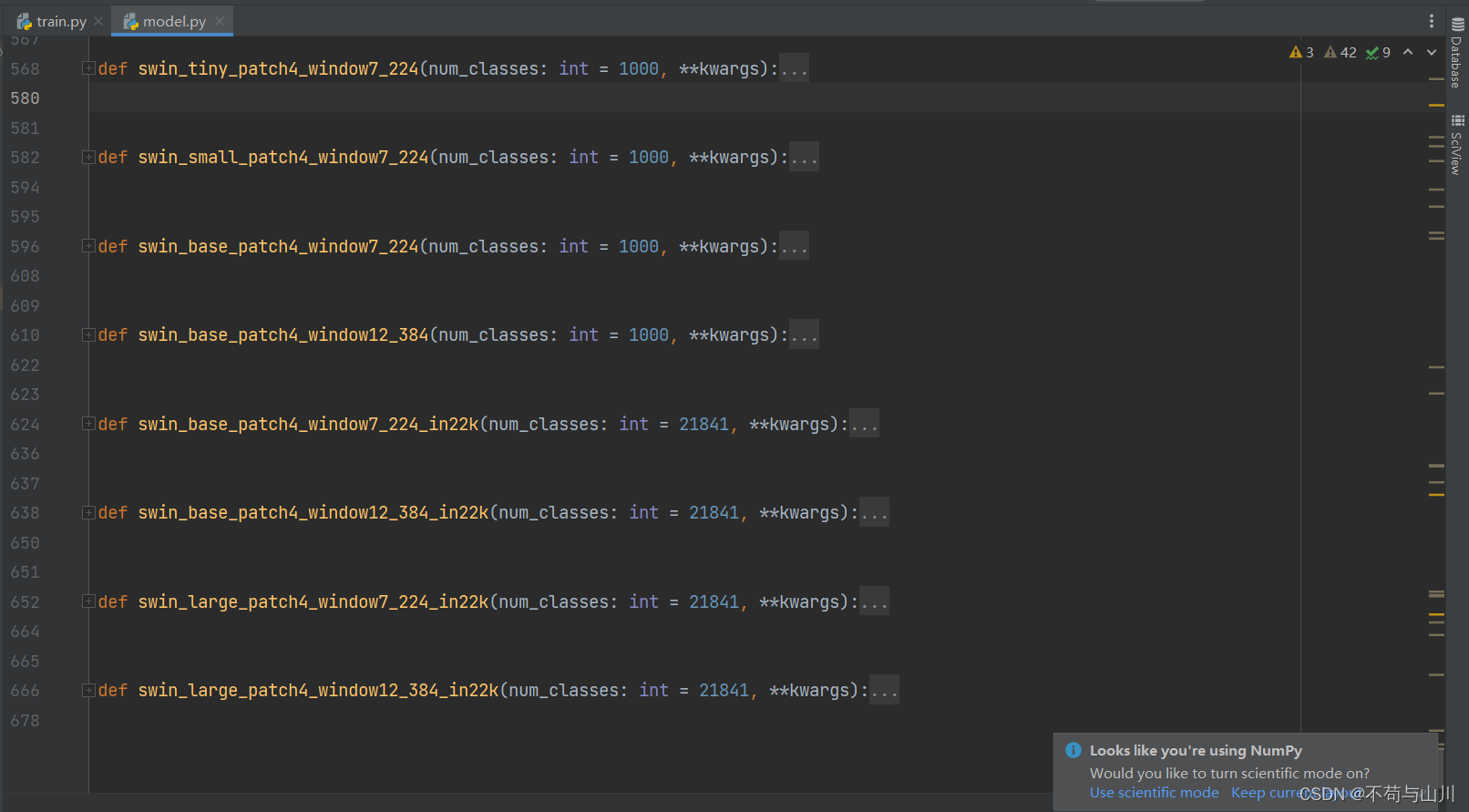This screenshot has width=1469, height=812.
Task: Click default value 1000 on line 568
Action: click(x=638, y=68)
